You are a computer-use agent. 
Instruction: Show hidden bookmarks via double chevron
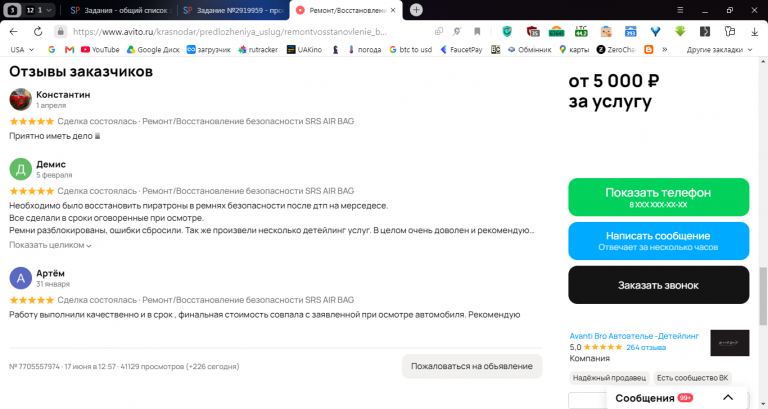click(x=664, y=49)
